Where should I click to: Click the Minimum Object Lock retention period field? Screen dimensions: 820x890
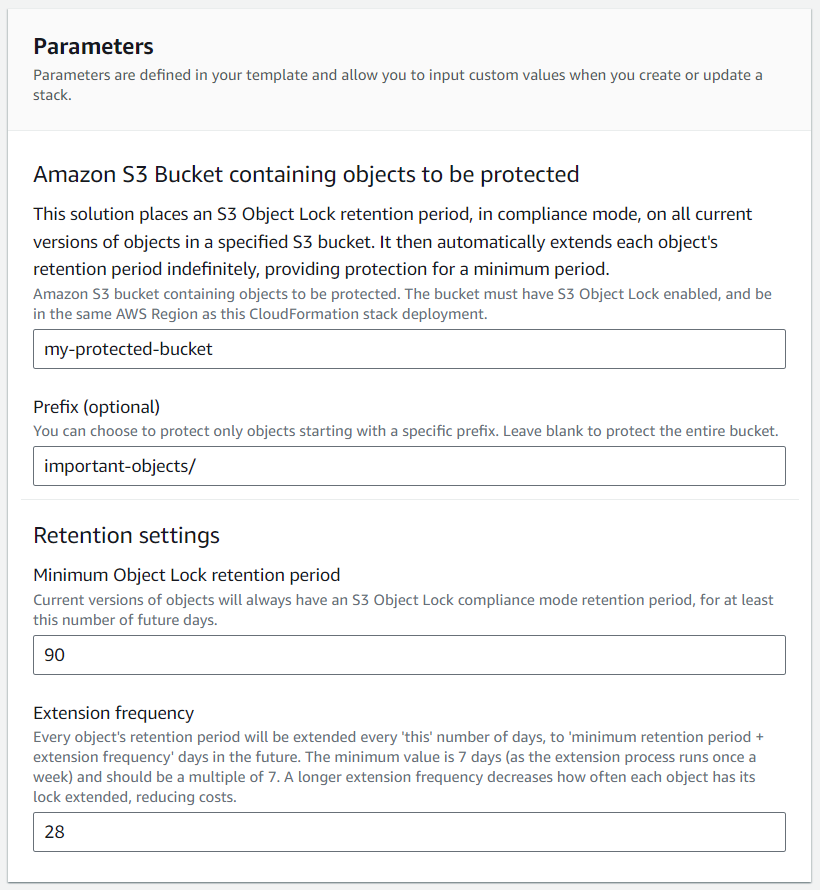409,655
